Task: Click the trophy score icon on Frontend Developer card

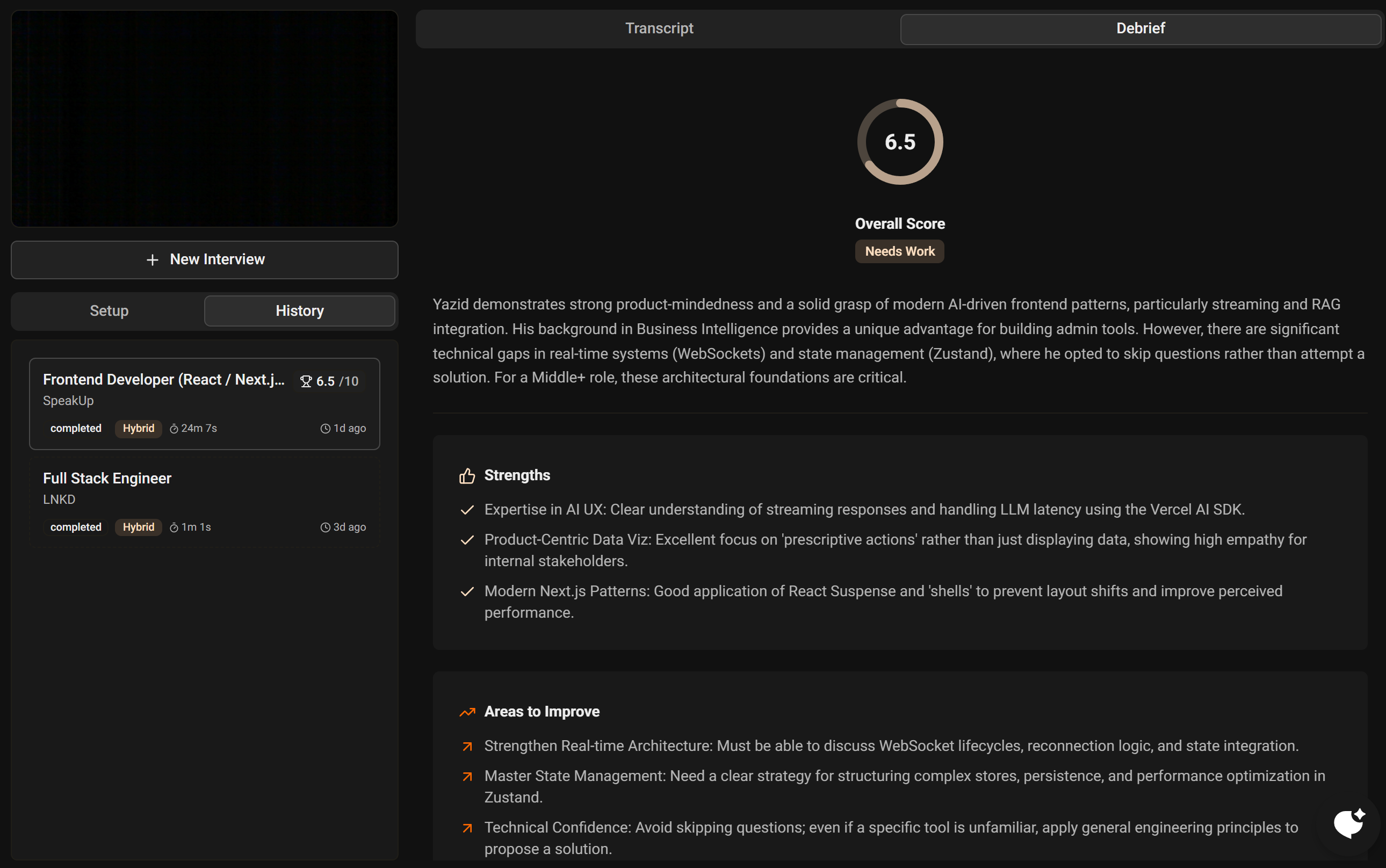Action: (x=306, y=381)
